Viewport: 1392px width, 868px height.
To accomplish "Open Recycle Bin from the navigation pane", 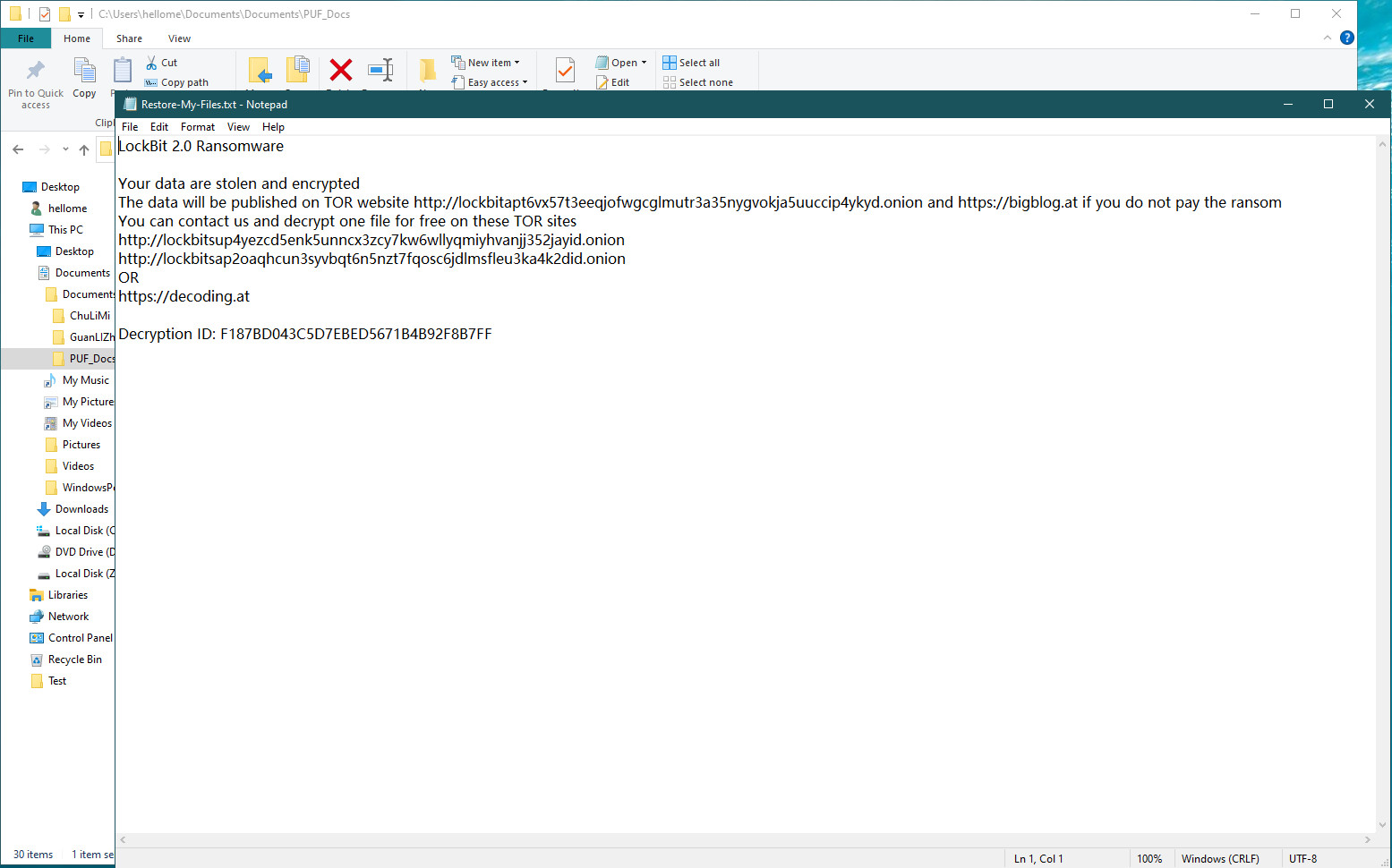I will [x=74, y=660].
